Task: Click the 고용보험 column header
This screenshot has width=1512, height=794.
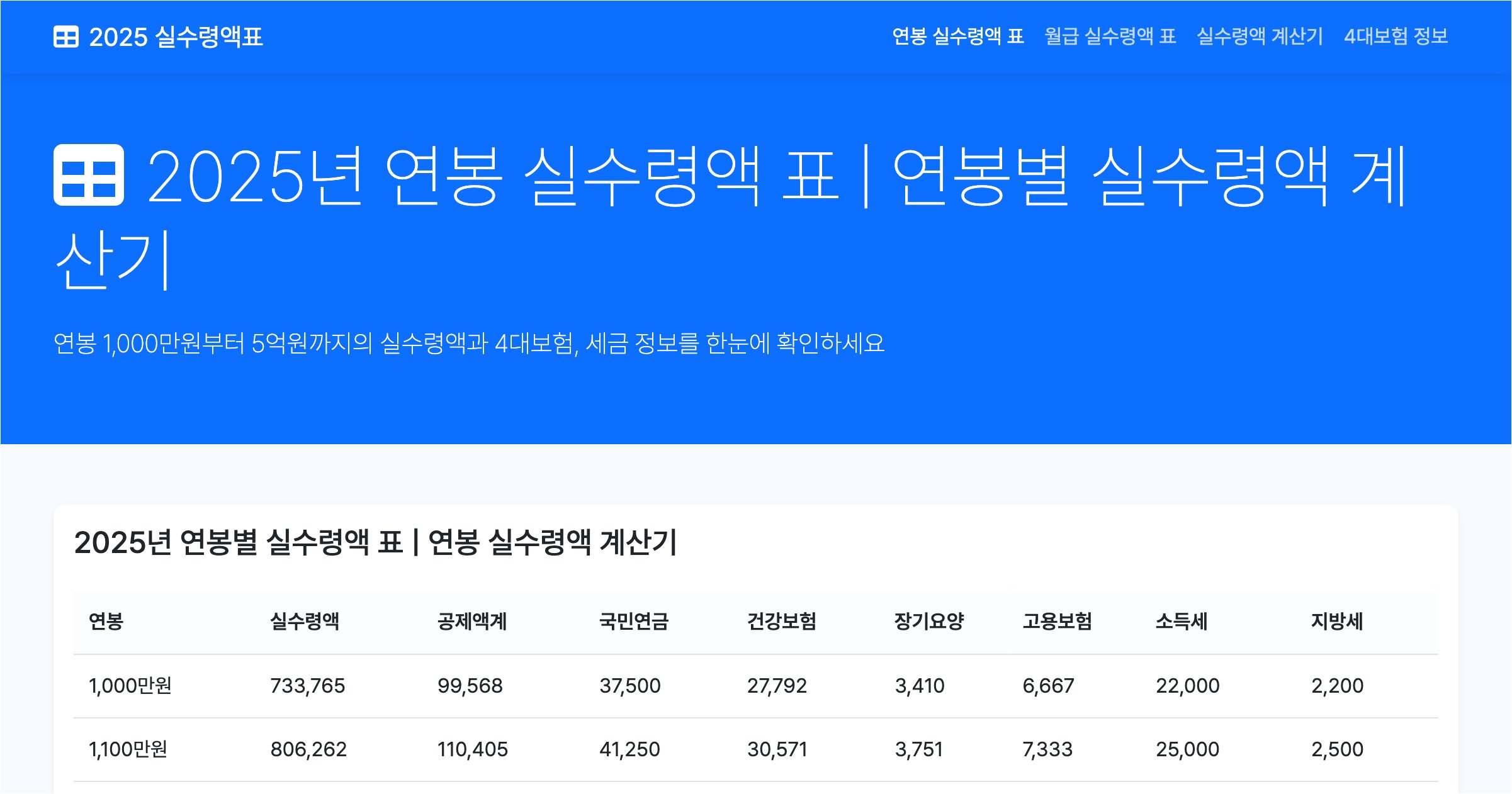Action: tap(1057, 622)
